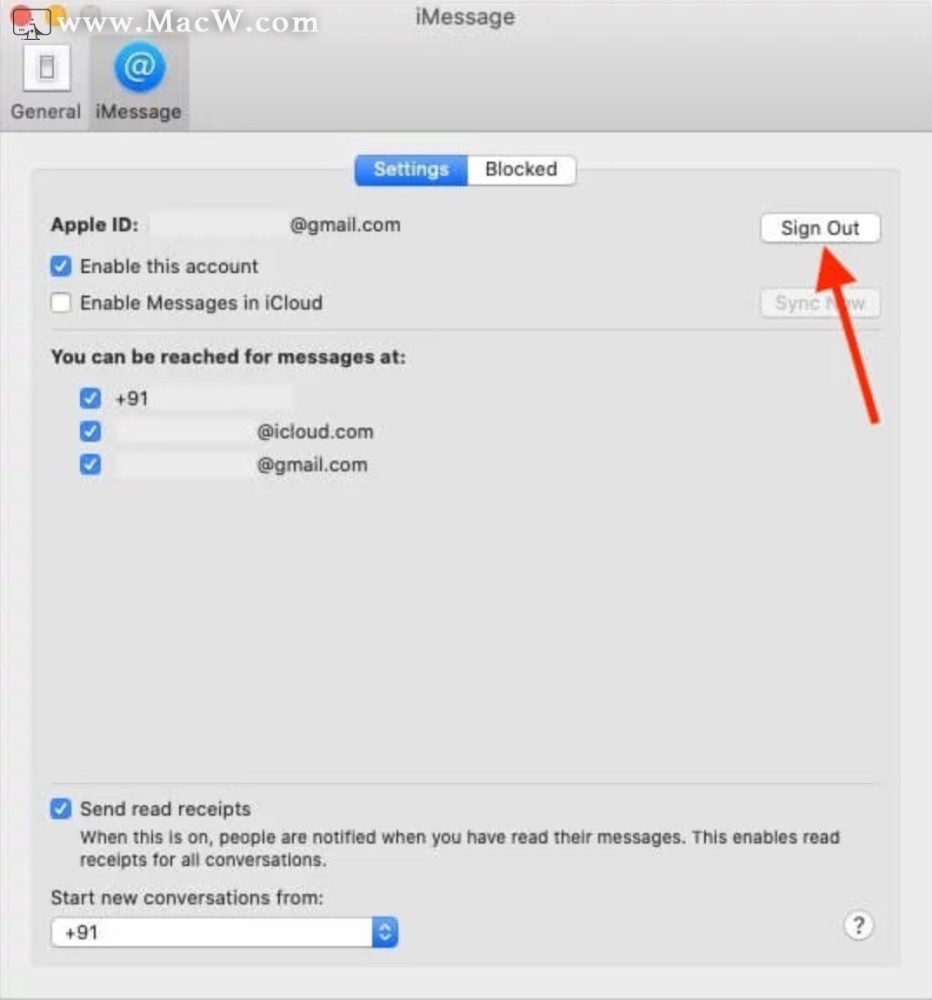This screenshot has height=1000, width=932.
Task: Click the Sync Now button
Action: coord(820,303)
